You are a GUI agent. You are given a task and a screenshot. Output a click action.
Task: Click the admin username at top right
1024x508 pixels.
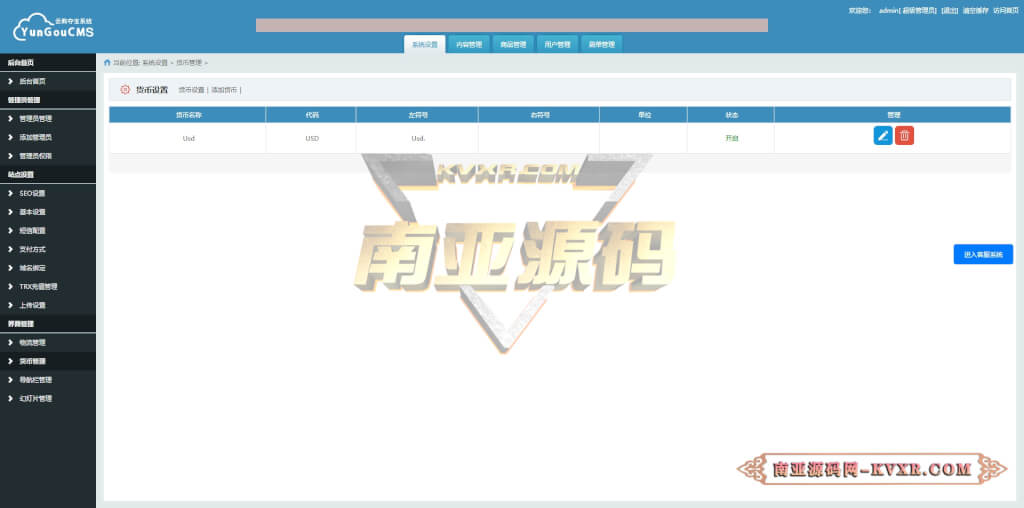(x=889, y=10)
